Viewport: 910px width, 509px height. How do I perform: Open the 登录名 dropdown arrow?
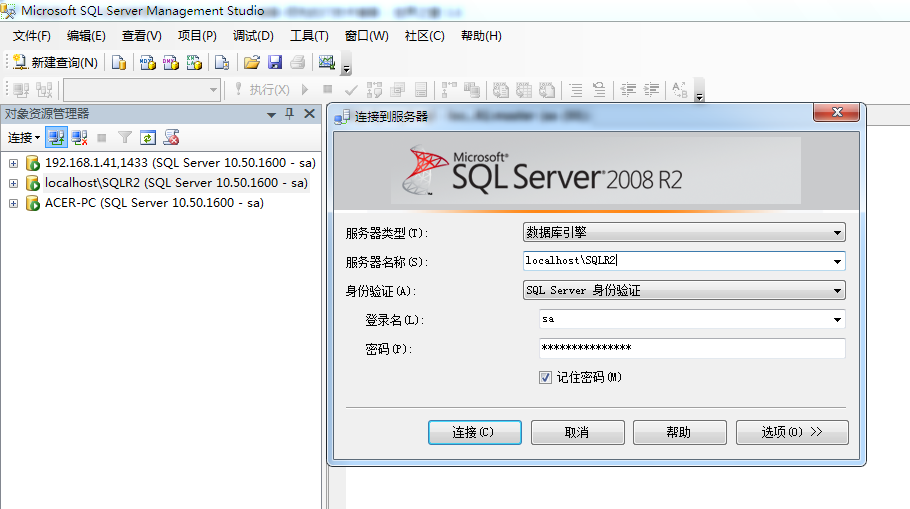(x=837, y=320)
